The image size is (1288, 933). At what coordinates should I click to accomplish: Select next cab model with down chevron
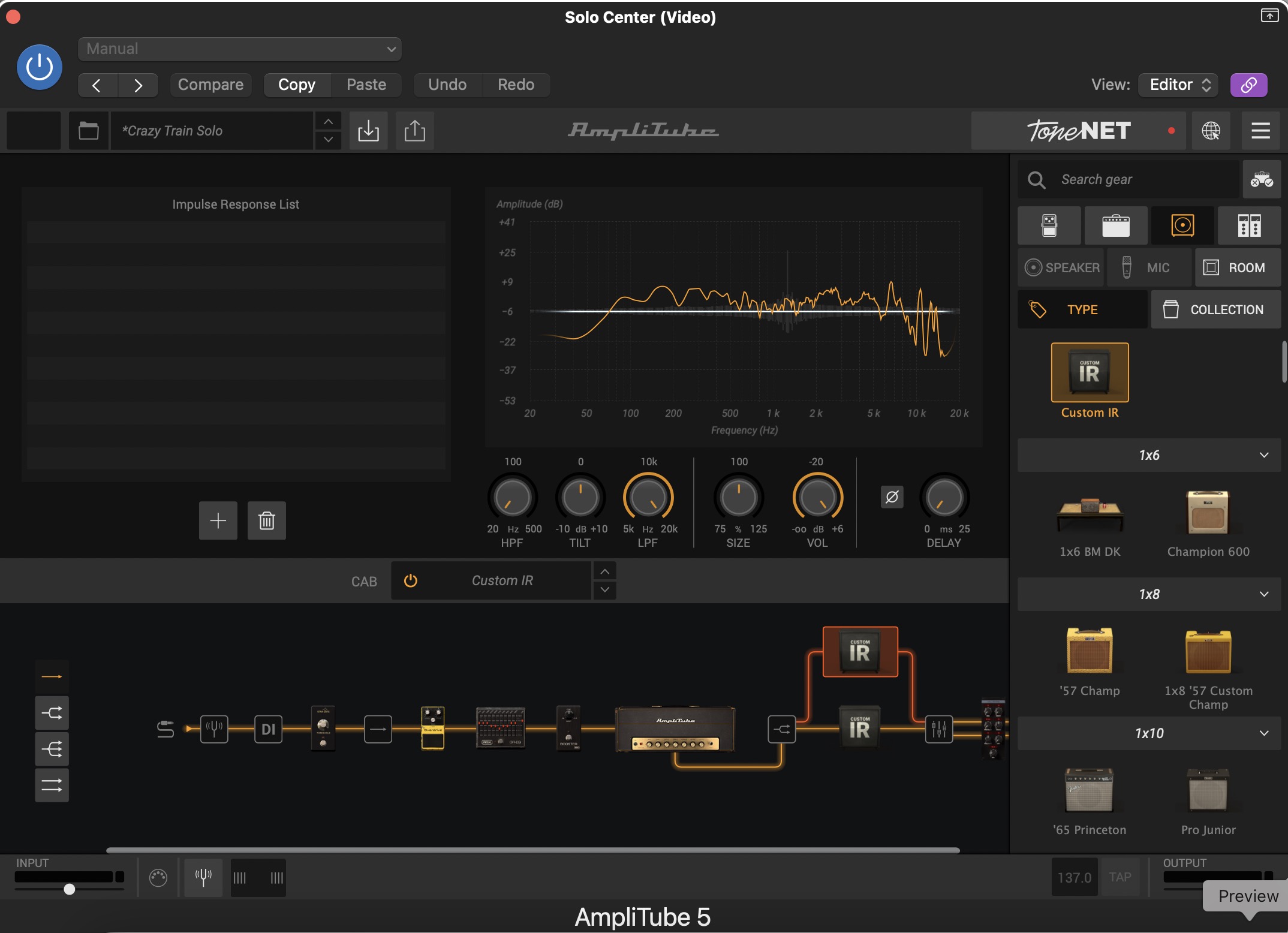click(x=605, y=590)
